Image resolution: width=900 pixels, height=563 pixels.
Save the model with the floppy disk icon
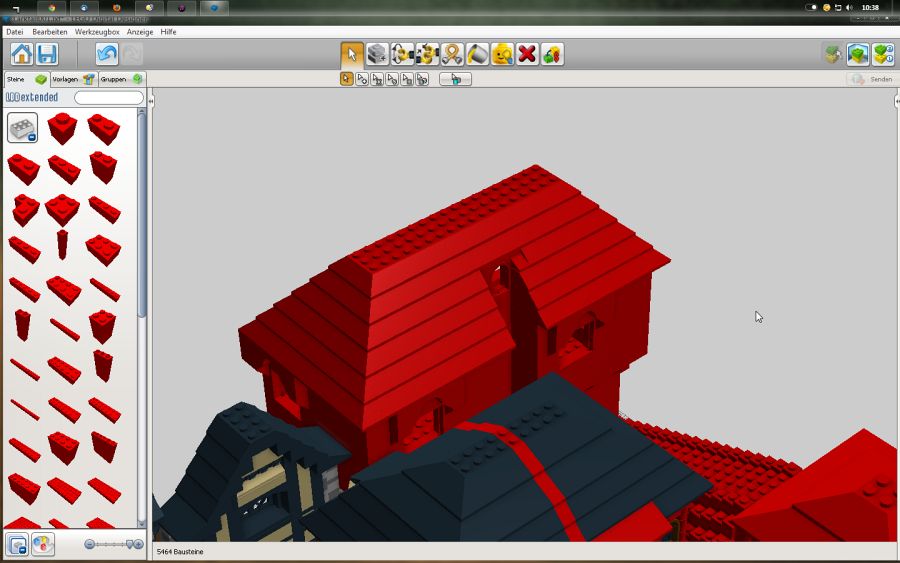(47, 54)
